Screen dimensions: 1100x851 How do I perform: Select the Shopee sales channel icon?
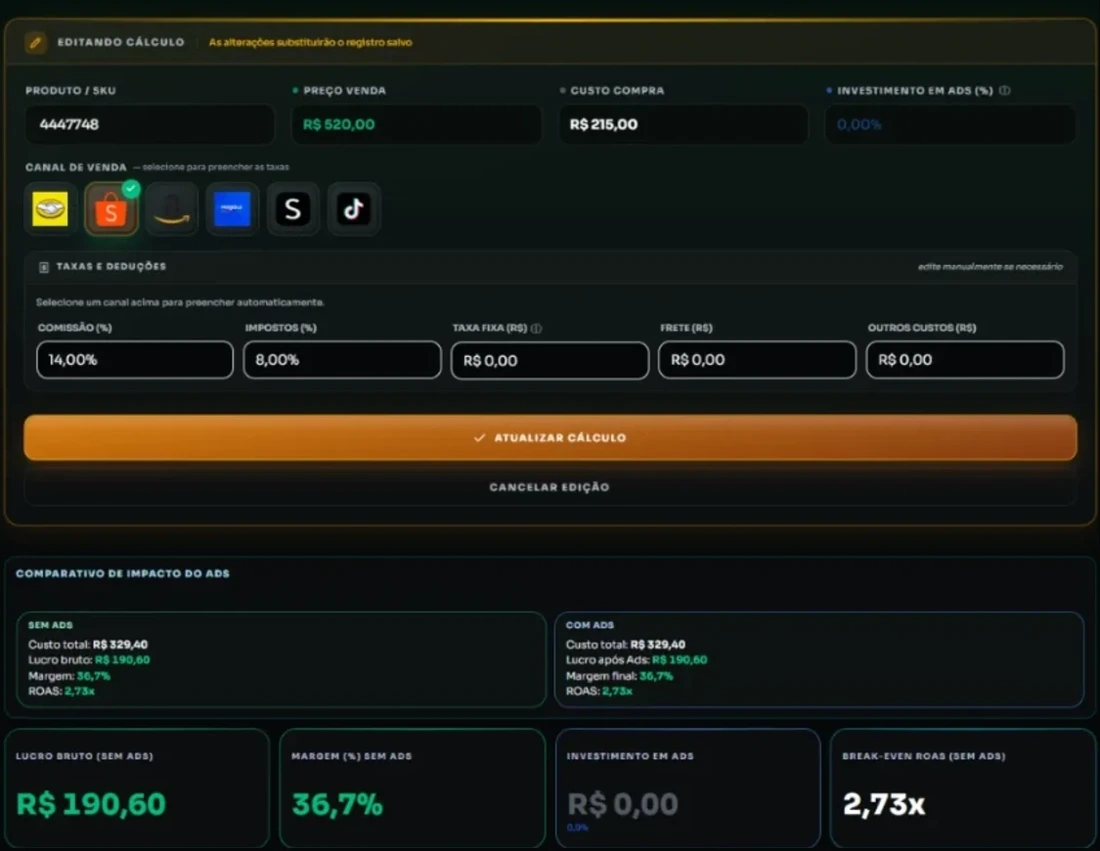(112, 209)
